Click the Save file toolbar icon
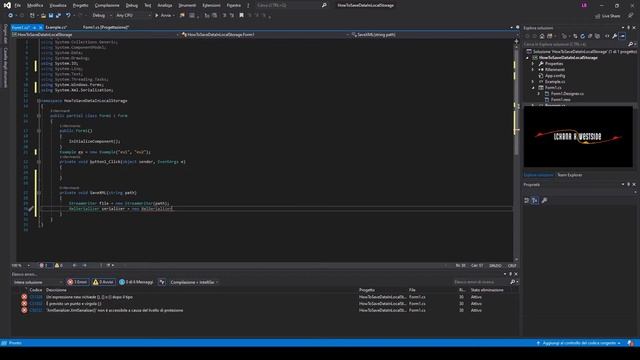 click(x=51, y=16)
